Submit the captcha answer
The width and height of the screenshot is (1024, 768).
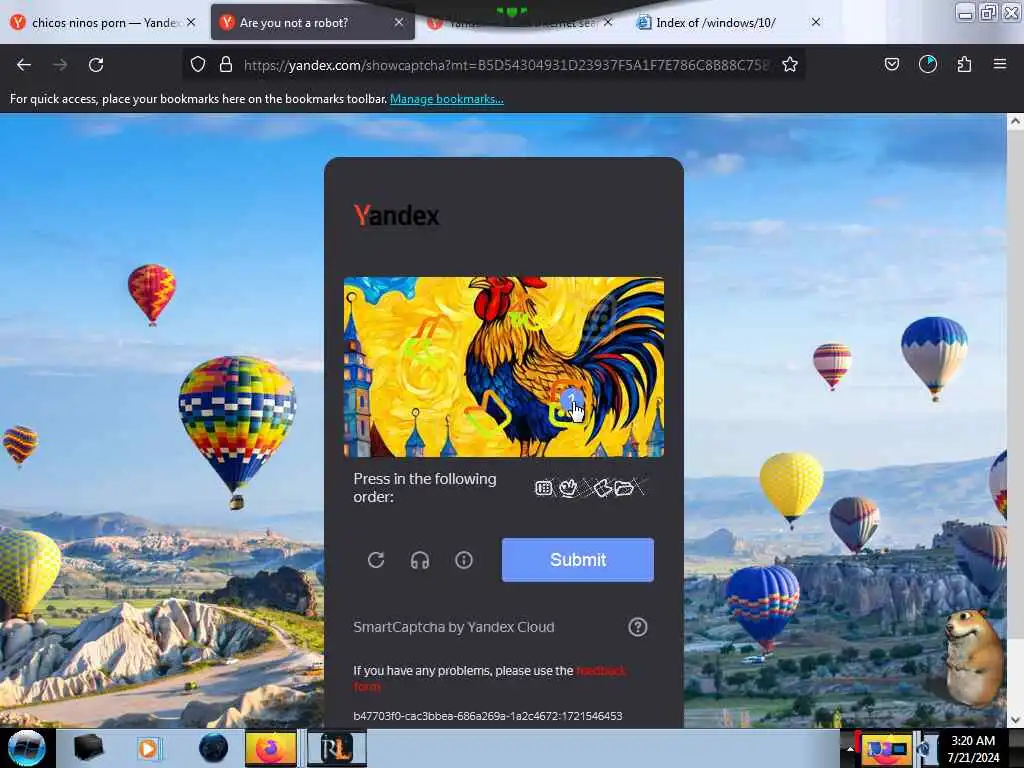tap(577, 560)
